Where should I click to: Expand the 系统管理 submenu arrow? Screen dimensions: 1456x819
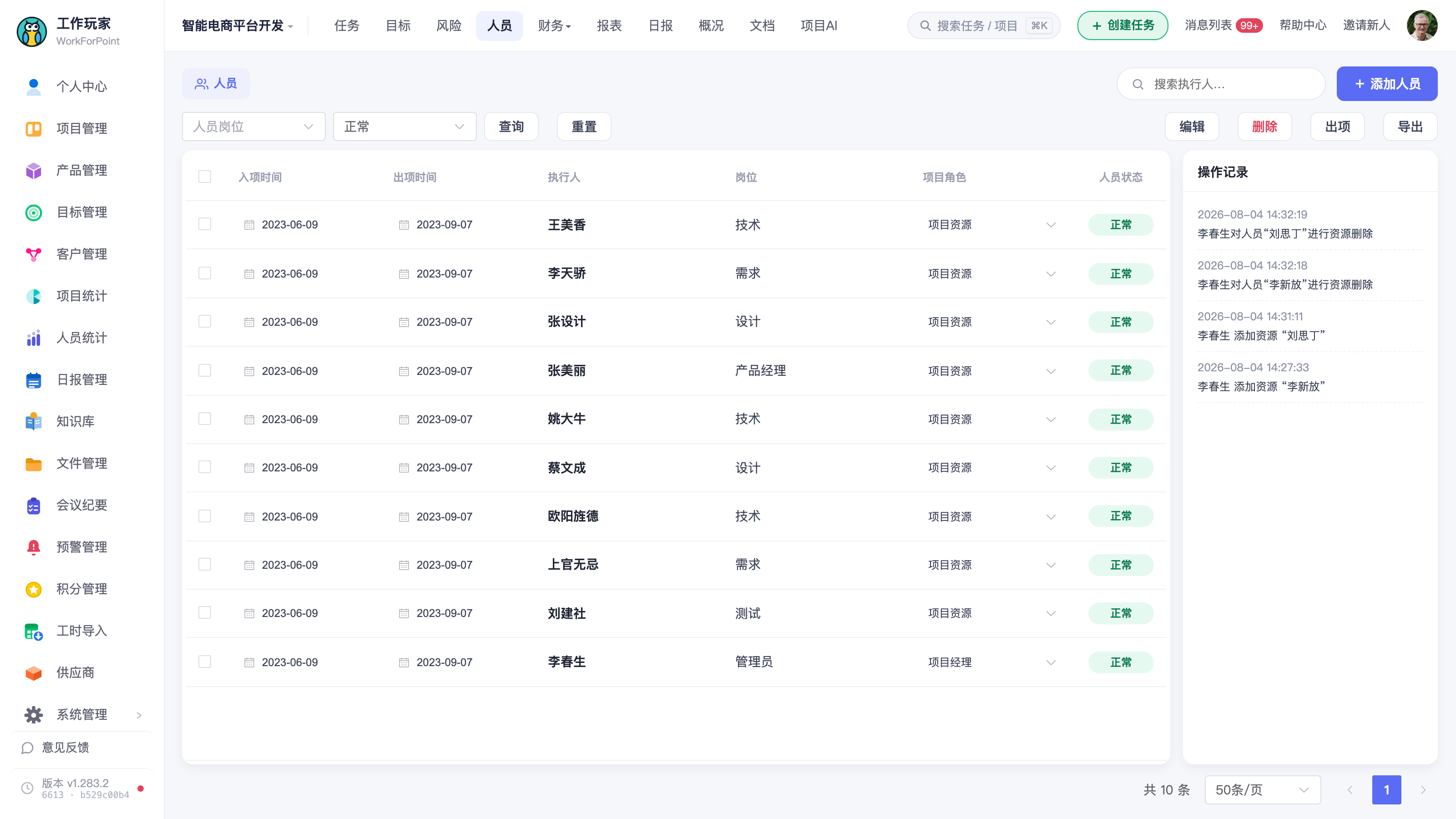point(139,716)
